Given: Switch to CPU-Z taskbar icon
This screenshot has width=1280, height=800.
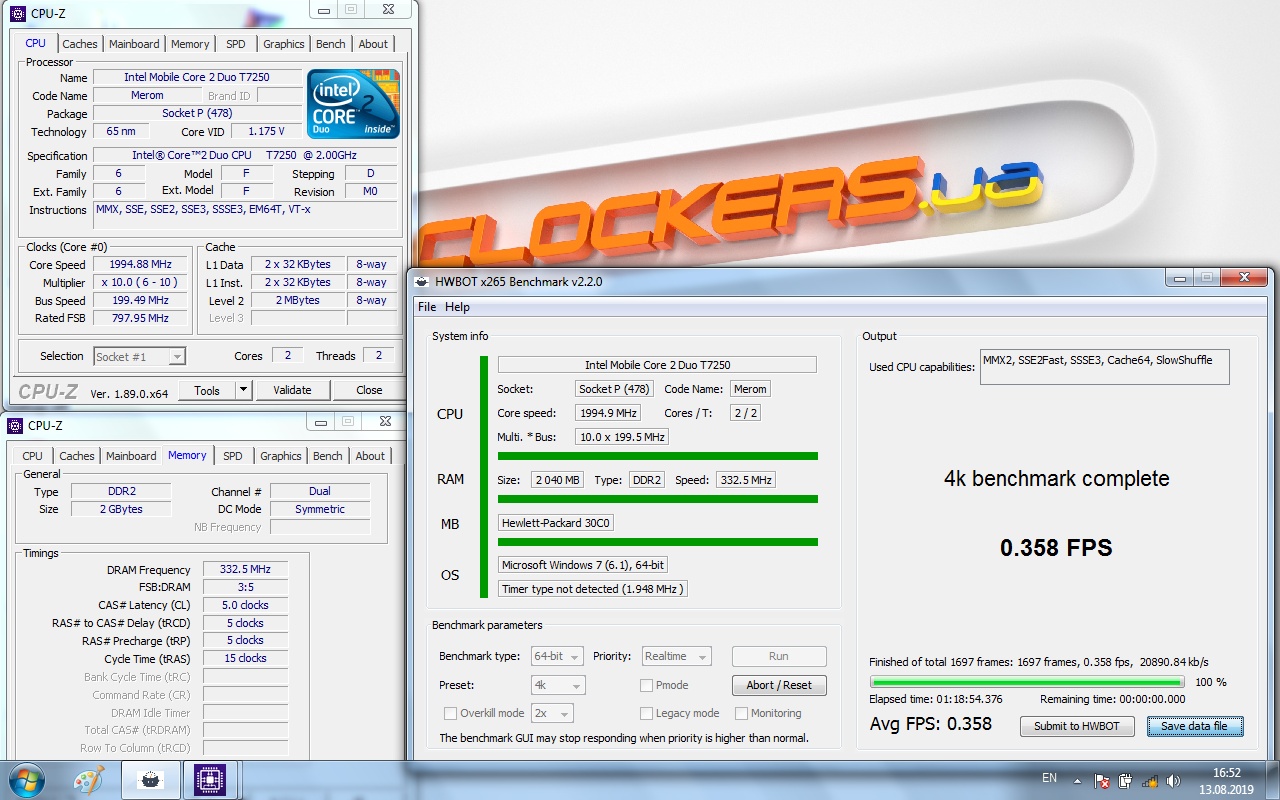Looking at the screenshot, I should click(209, 780).
